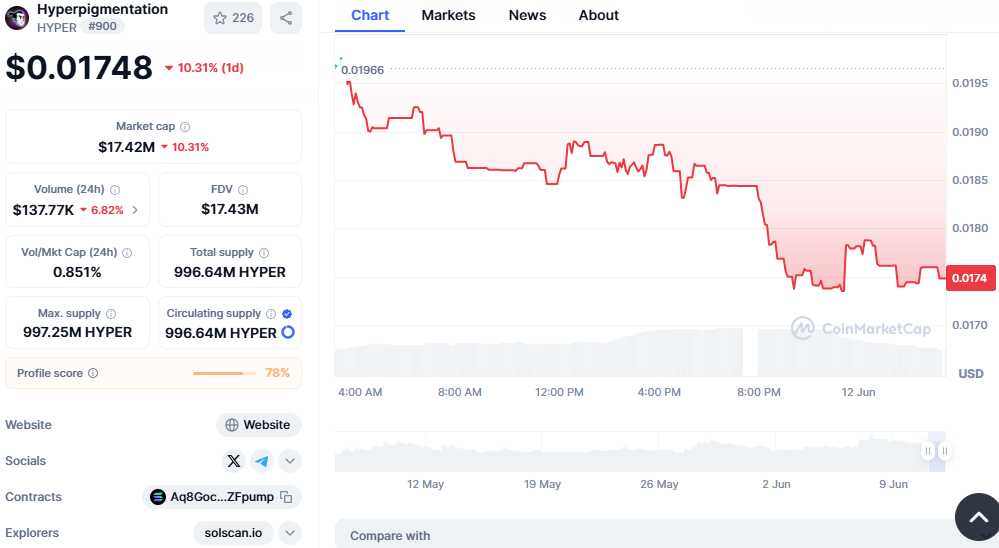Click the Aq8Goc...ZFpump contract address
Viewport: 999px width, 548px height.
pos(221,497)
